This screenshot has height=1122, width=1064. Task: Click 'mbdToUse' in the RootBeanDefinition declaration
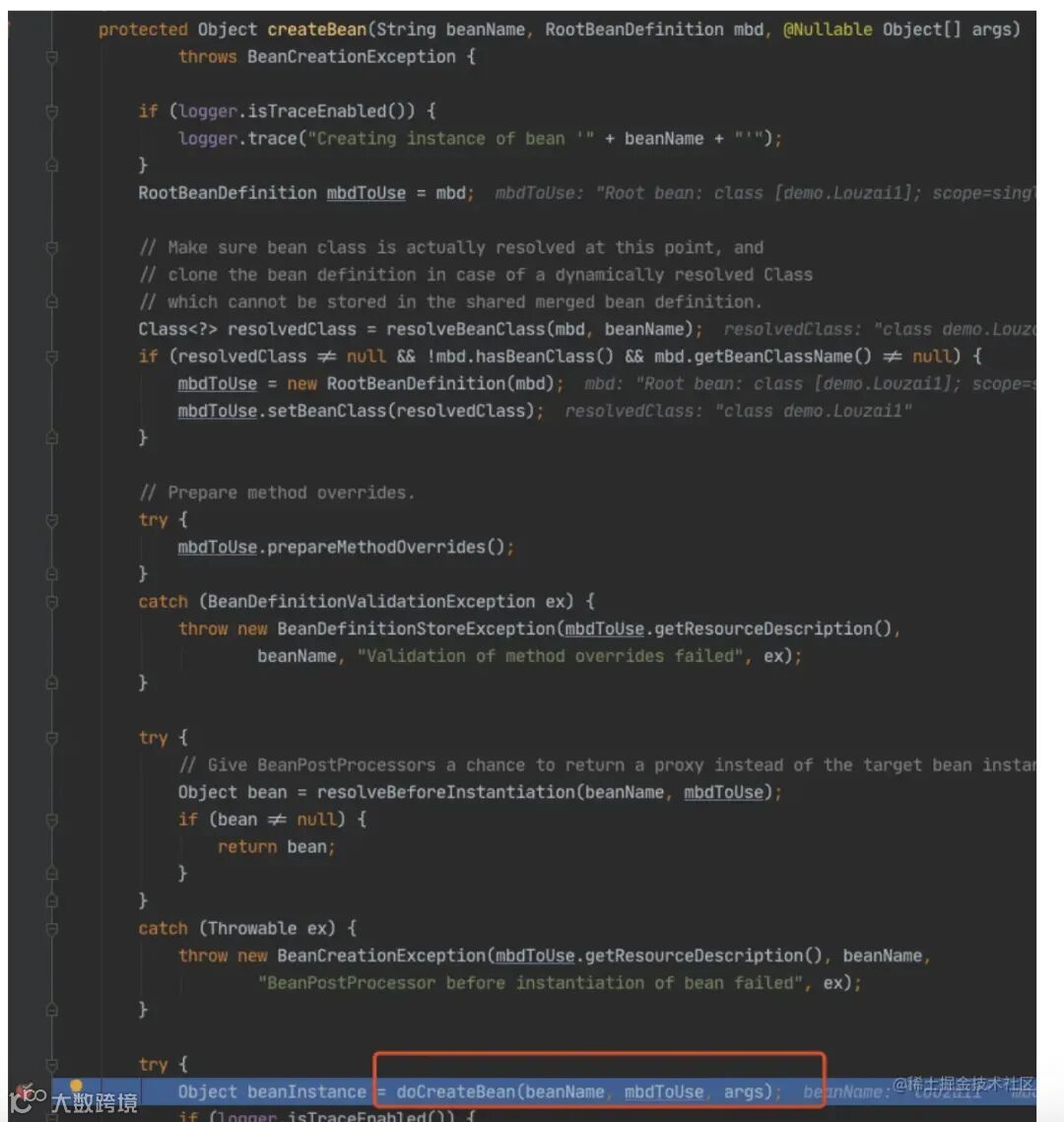[x=366, y=193]
